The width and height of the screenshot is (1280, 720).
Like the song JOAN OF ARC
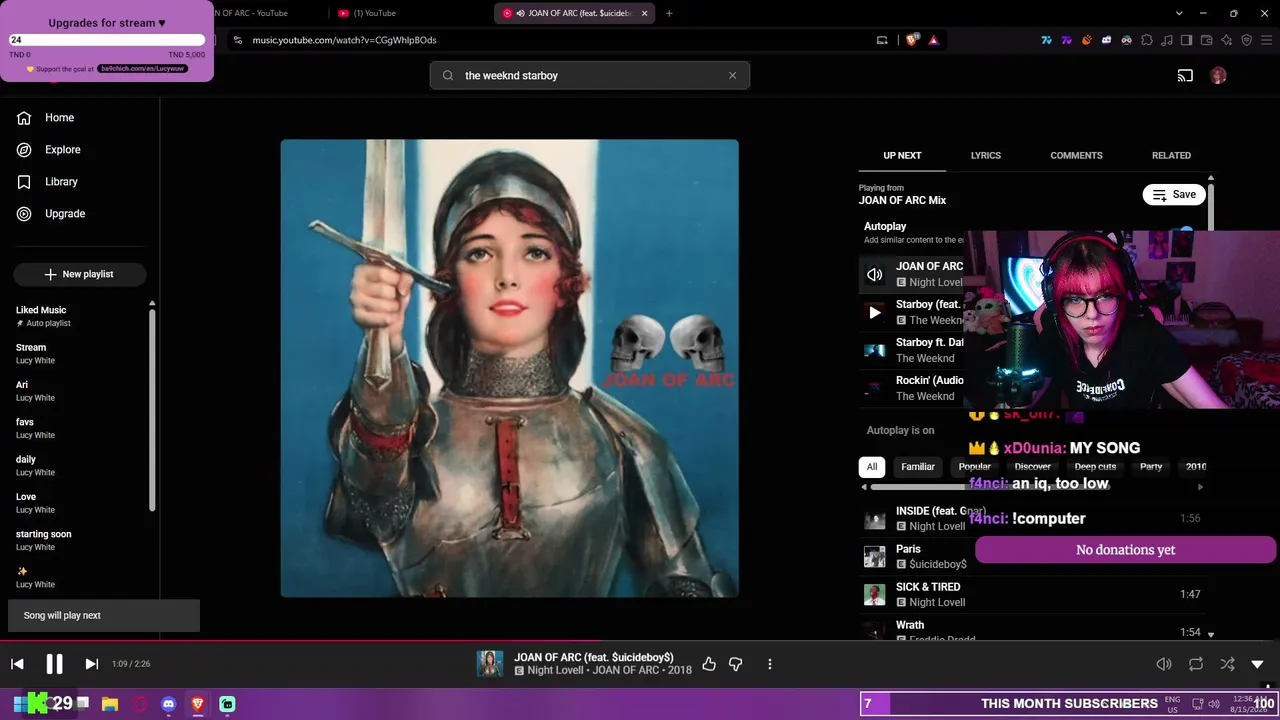pyautogui.click(x=709, y=664)
